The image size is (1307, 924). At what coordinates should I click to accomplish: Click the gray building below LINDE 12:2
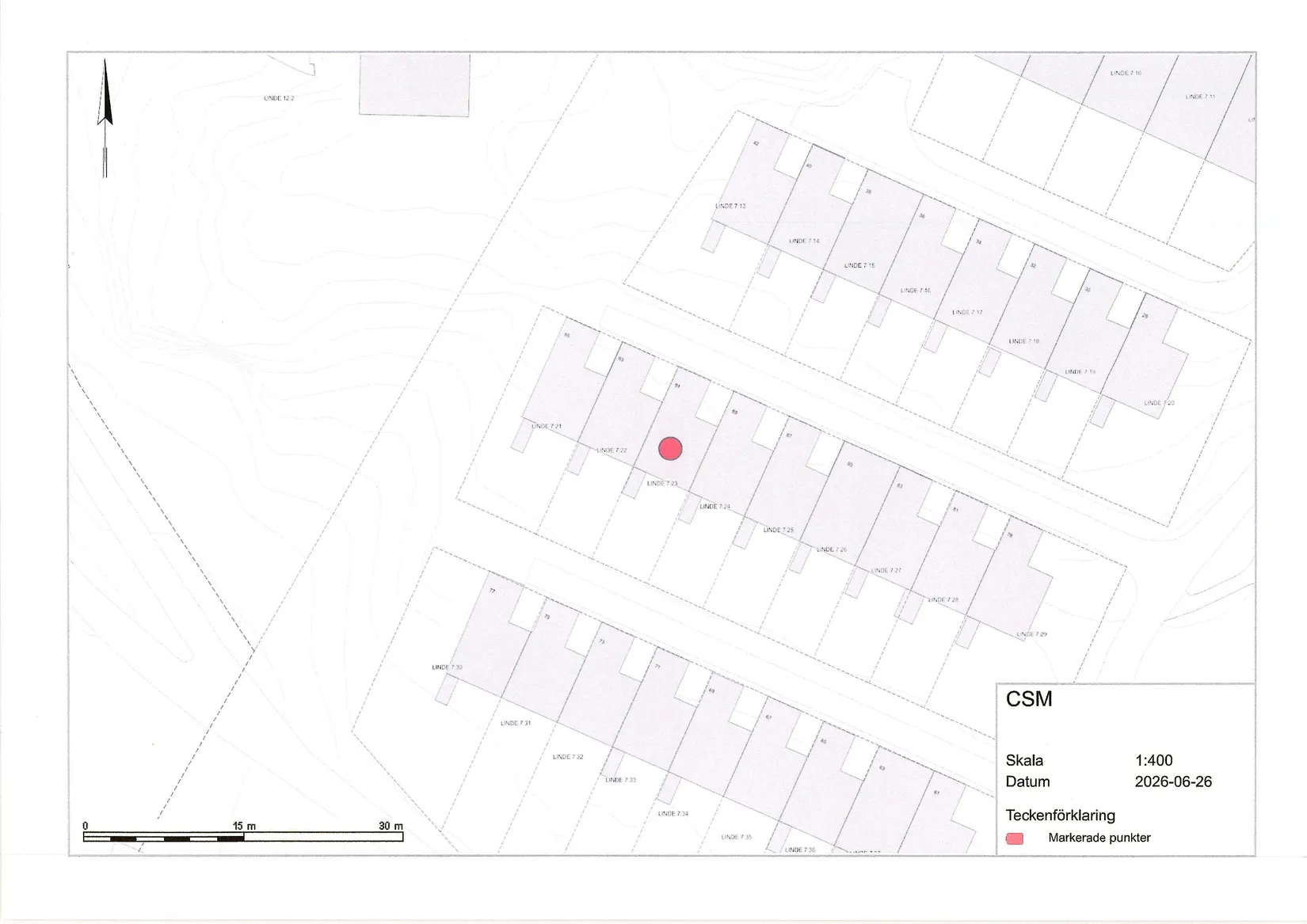tap(414, 84)
